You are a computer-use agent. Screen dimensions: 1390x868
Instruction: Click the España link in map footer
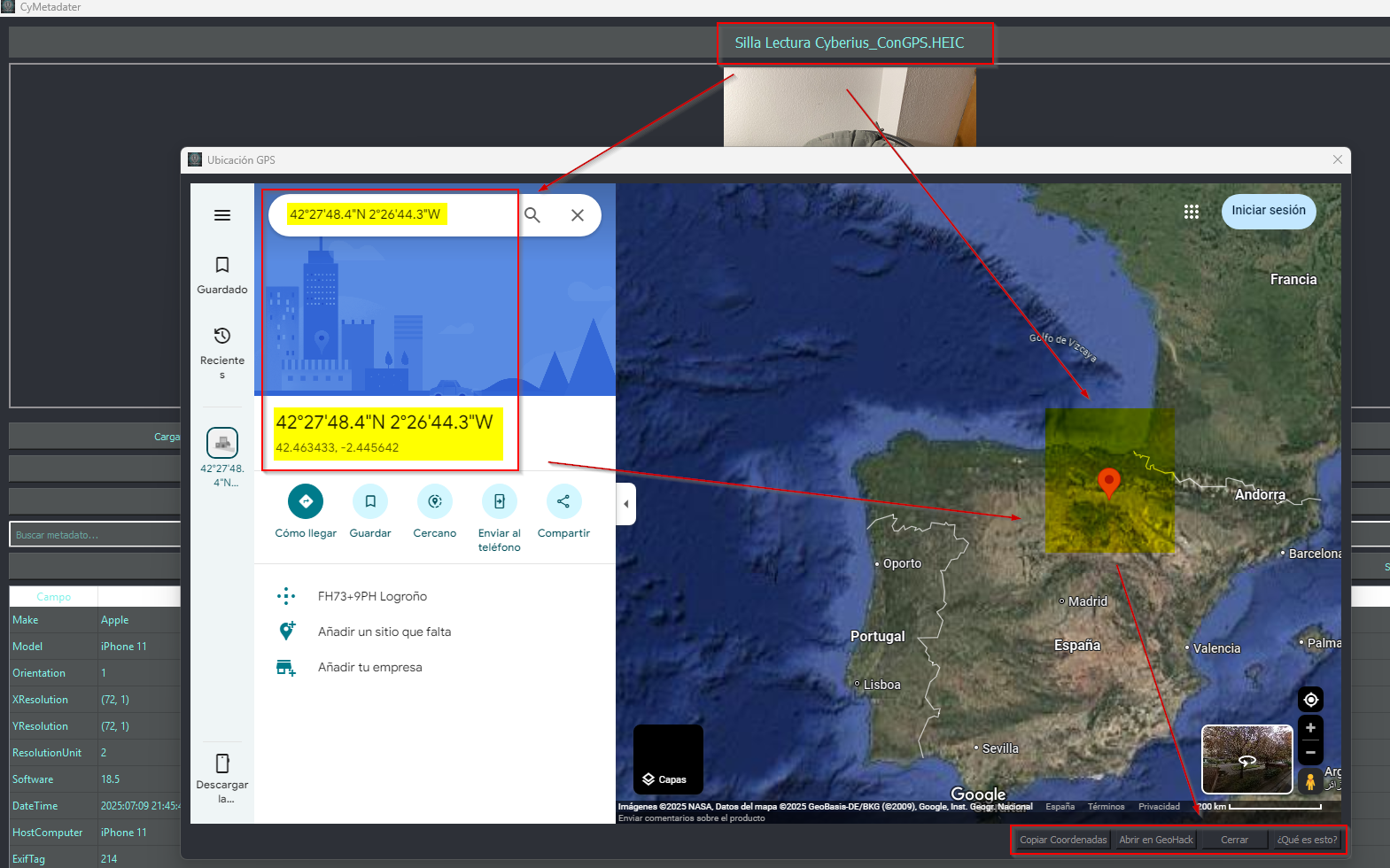1060,807
